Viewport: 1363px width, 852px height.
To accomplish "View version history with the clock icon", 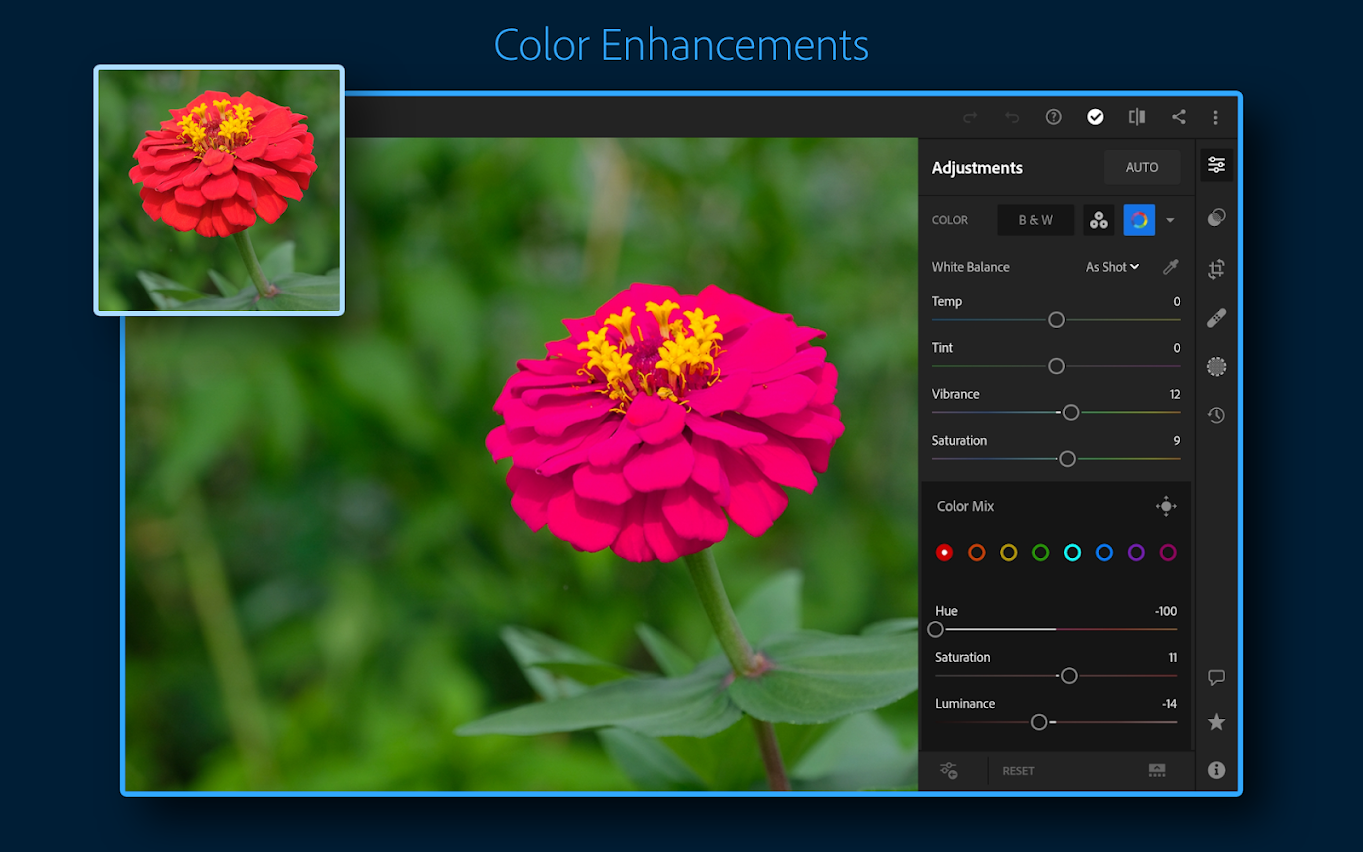I will pos(1216,415).
